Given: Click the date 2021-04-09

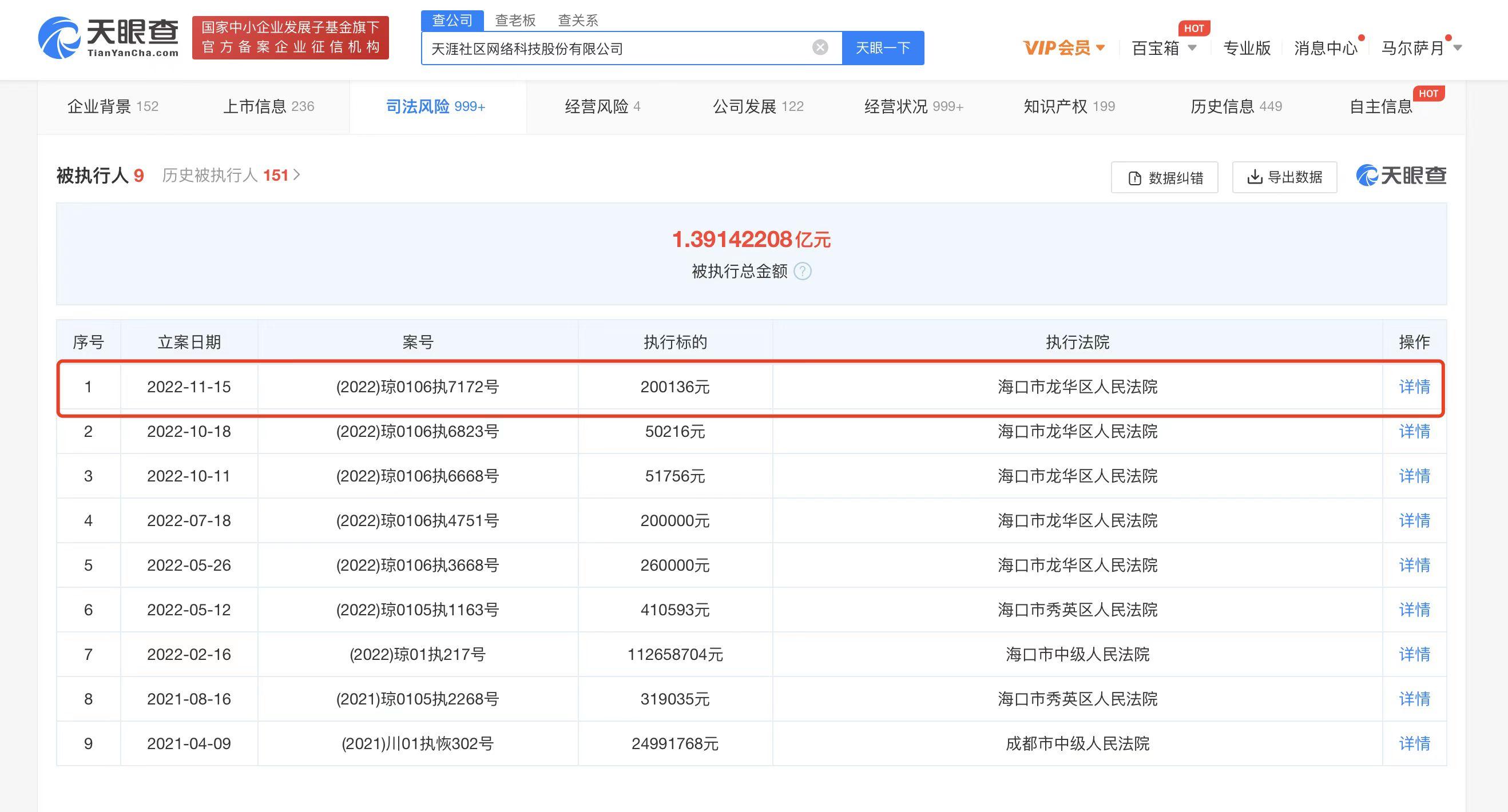Looking at the screenshot, I should pyautogui.click(x=189, y=743).
